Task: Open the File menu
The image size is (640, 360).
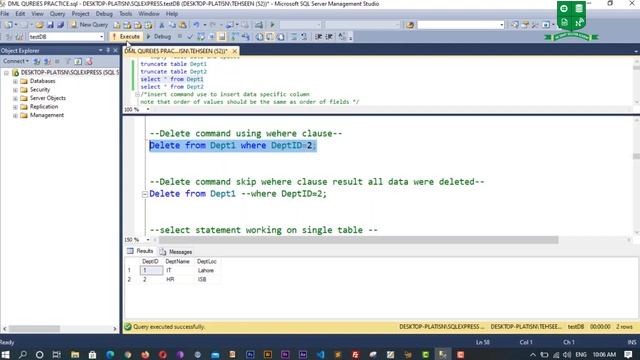Action: [x=5, y=14]
